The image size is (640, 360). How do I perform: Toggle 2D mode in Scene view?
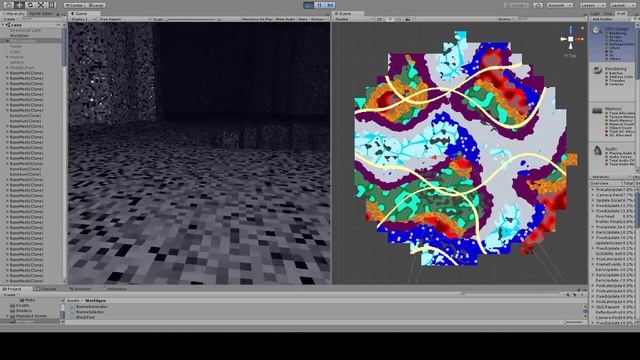coord(380,19)
